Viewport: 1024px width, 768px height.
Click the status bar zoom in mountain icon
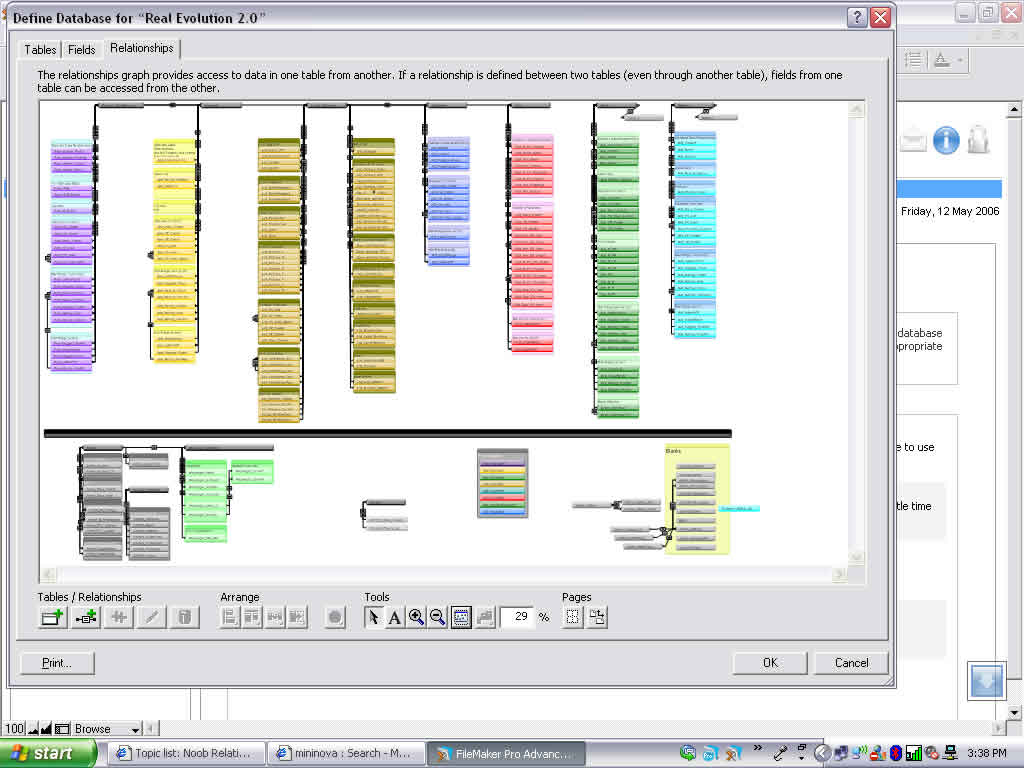46,729
